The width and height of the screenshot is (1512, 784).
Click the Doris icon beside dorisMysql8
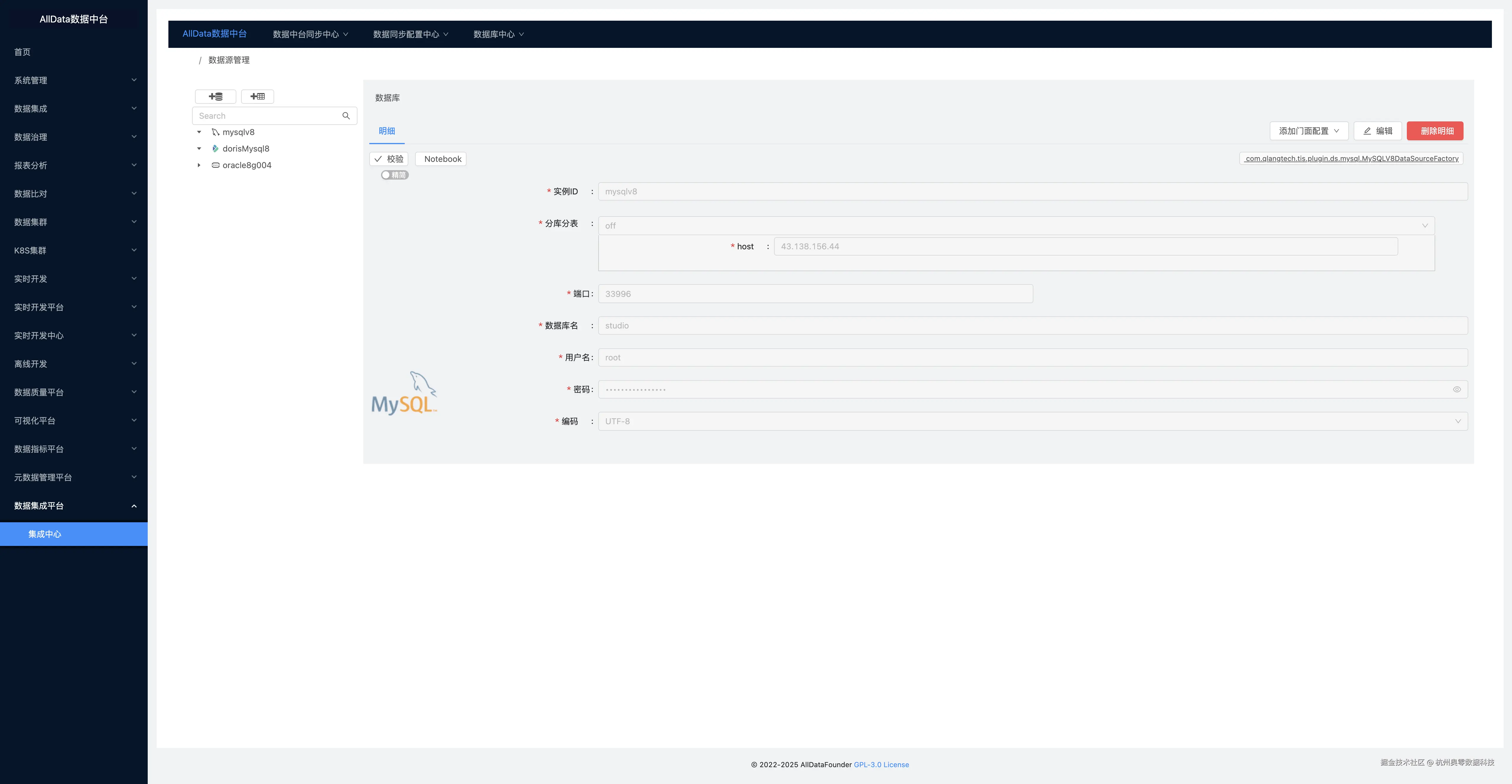coord(215,149)
